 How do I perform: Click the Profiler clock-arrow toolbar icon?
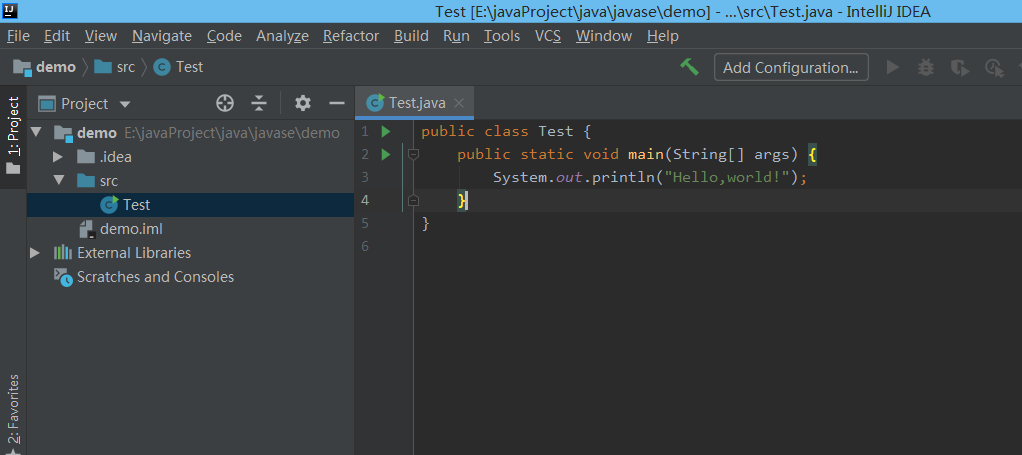(995, 68)
